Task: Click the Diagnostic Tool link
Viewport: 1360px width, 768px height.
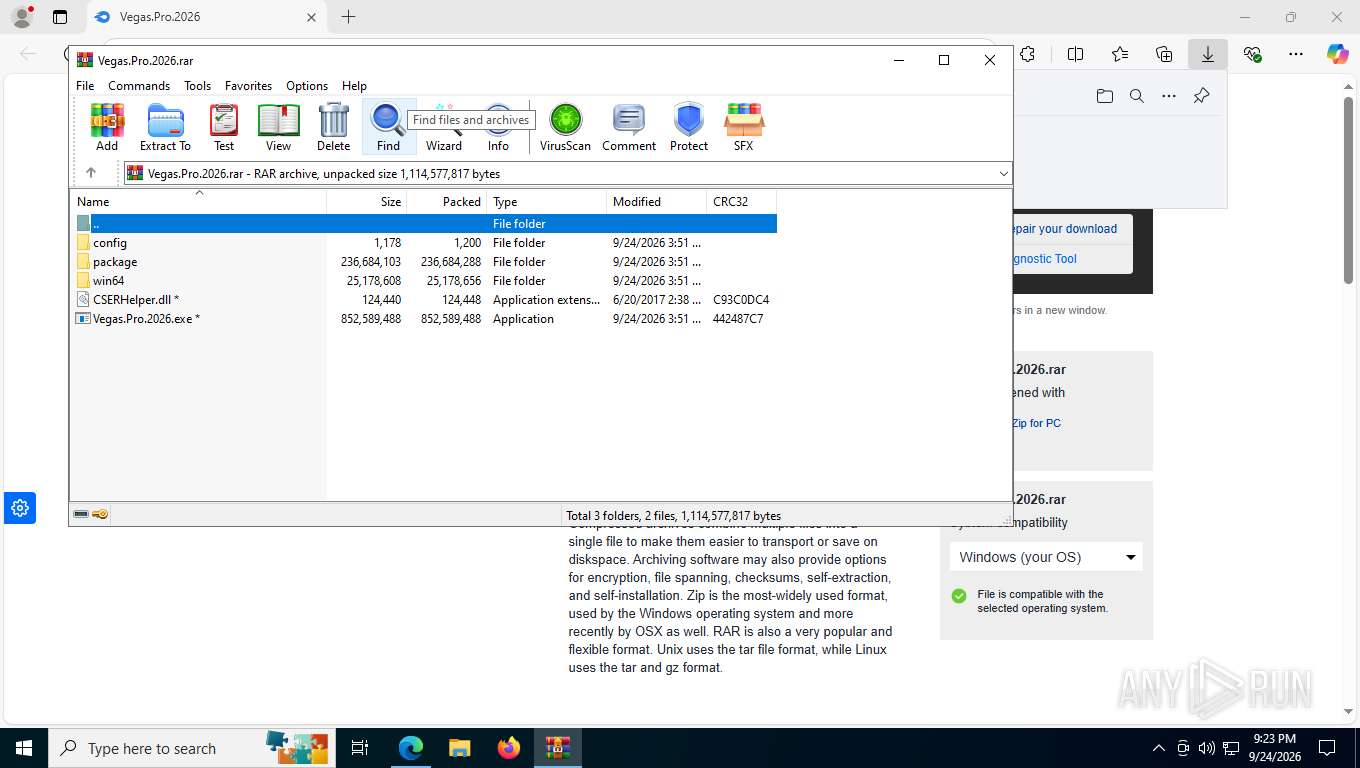Action: coord(1044,259)
